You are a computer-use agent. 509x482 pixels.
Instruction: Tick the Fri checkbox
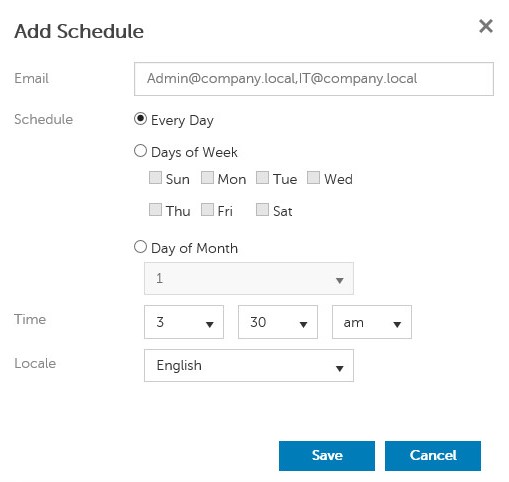click(207, 210)
